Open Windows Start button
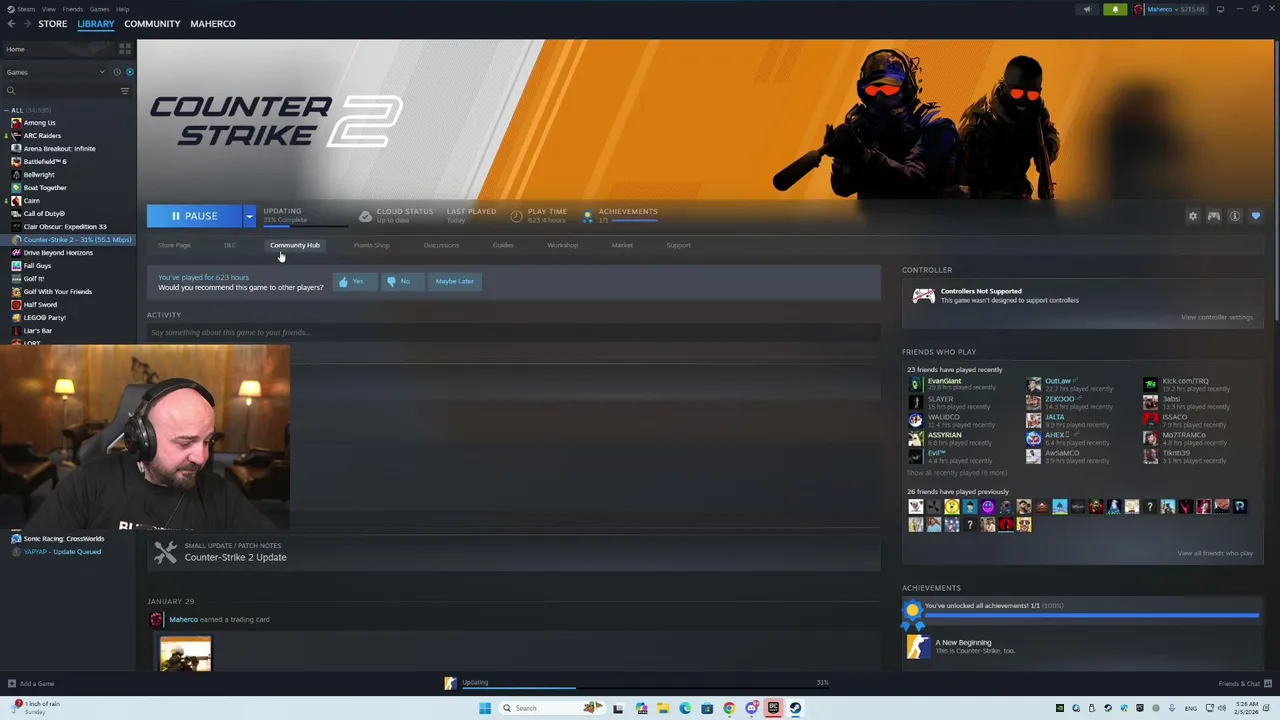This screenshot has width=1280, height=720. [x=485, y=708]
